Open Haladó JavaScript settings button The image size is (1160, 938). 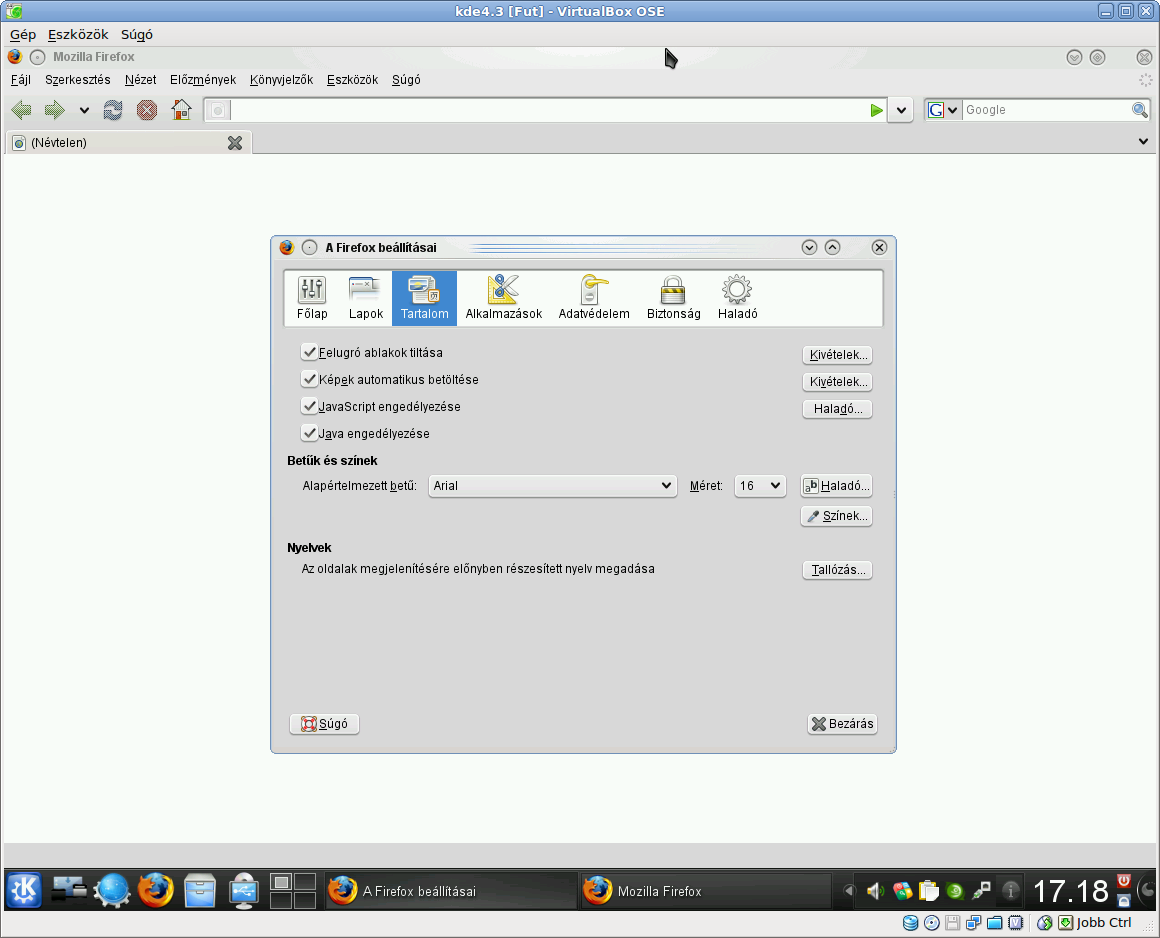point(837,408)
